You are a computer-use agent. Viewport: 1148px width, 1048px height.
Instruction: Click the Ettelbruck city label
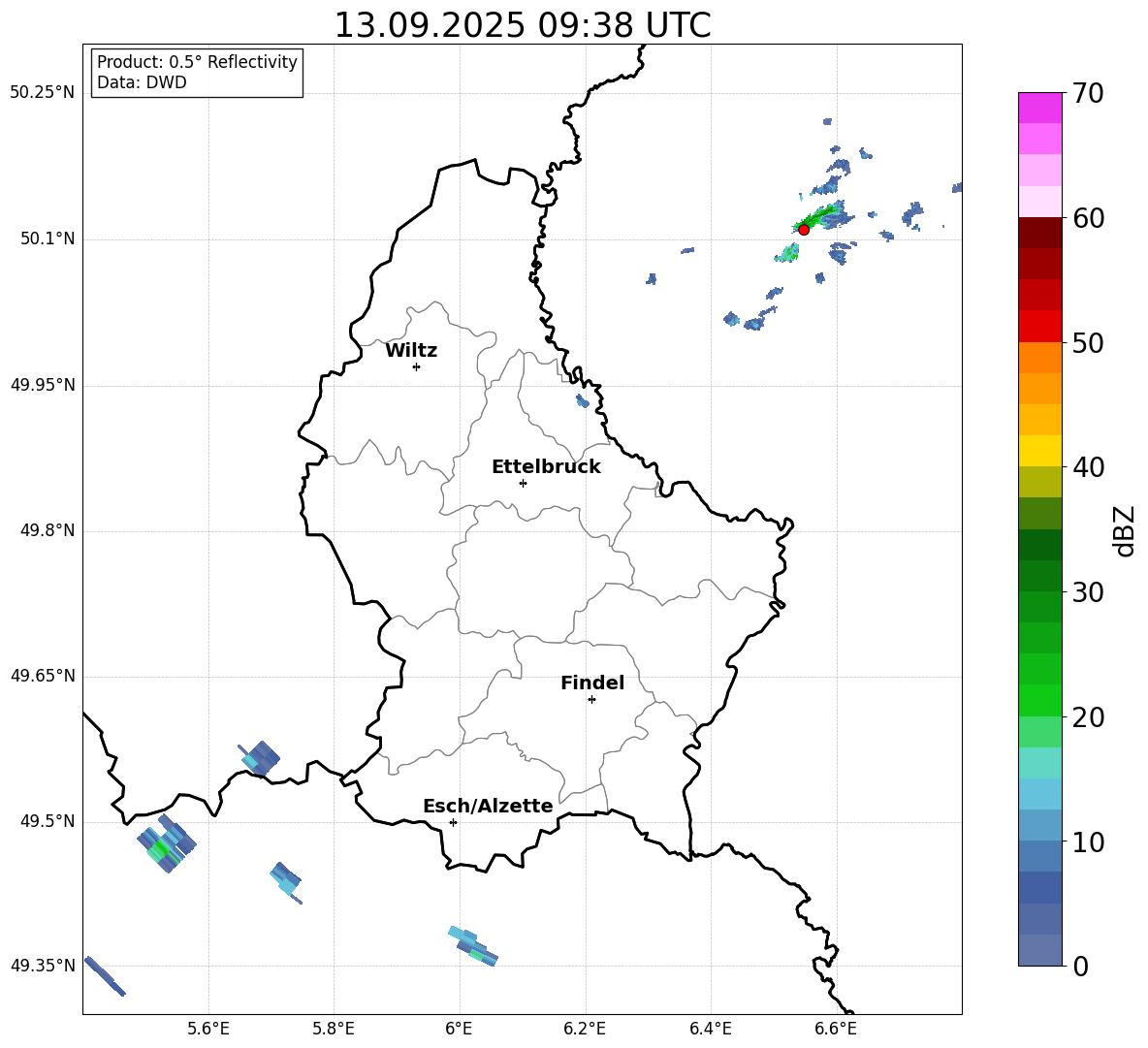click(546, 467)
